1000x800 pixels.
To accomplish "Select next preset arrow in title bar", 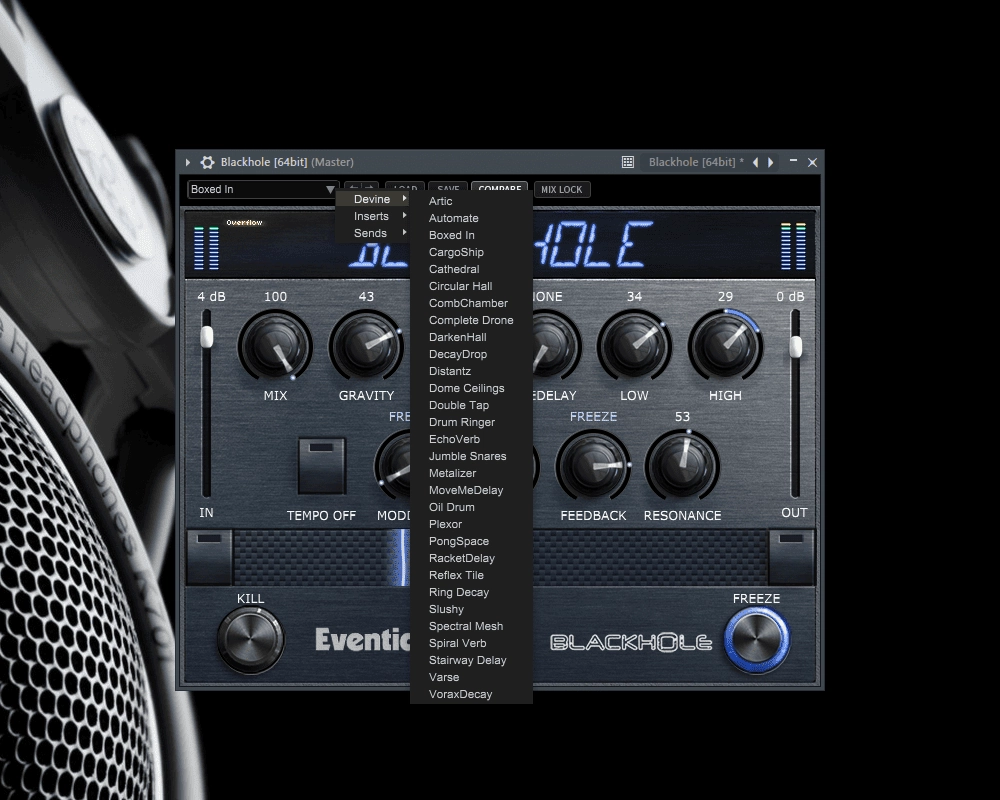I will pyautogui.click(x=770, y=163).
